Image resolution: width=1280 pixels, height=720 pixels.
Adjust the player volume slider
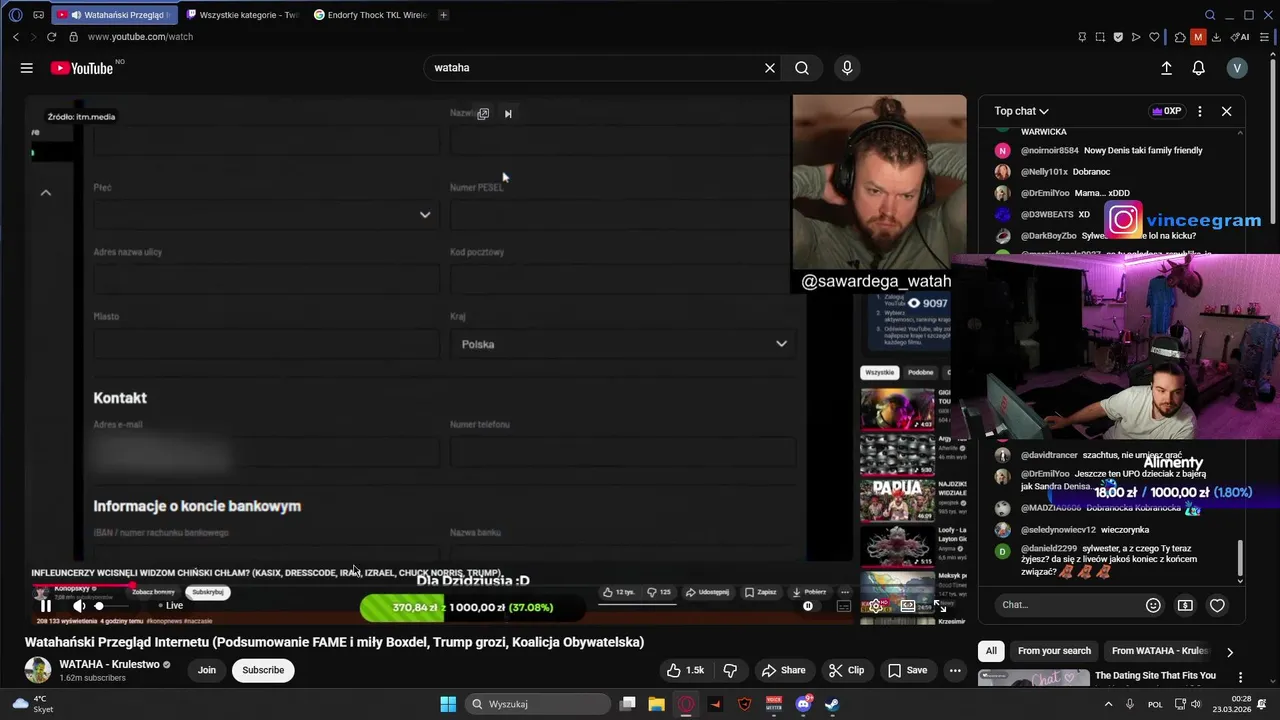(111, 606)
